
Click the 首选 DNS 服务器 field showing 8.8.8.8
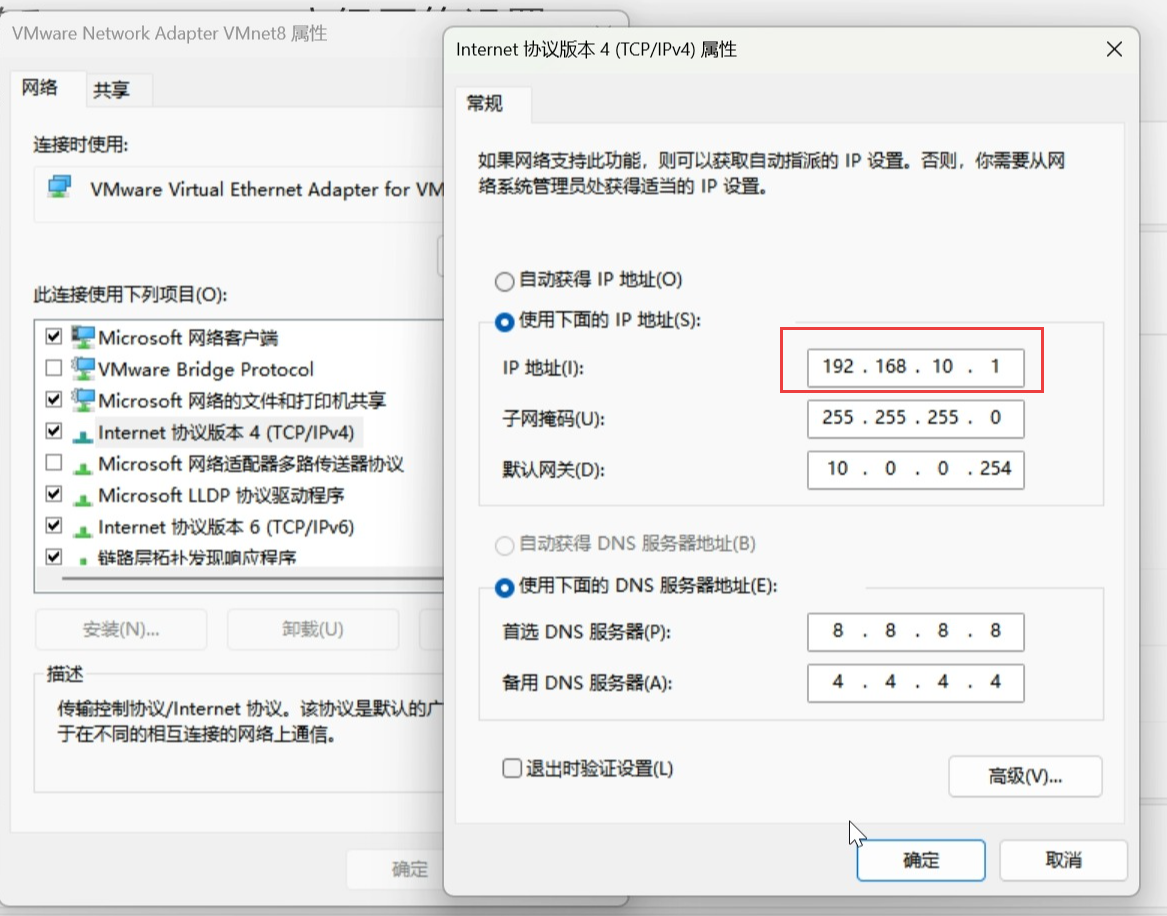point(915,632)
